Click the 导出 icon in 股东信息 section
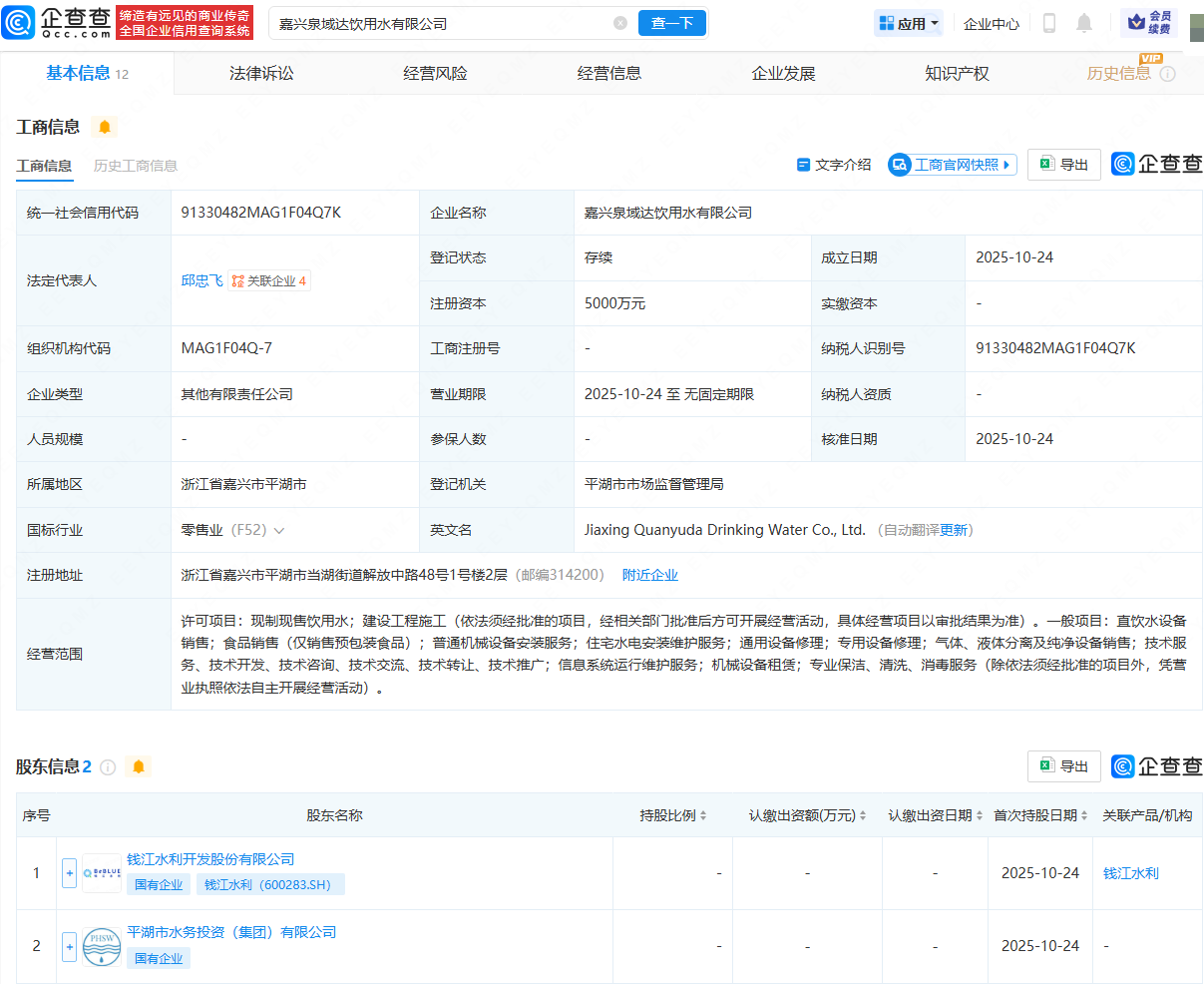The height and width of the screenshot is (984, 1204). coord(1063,766)
